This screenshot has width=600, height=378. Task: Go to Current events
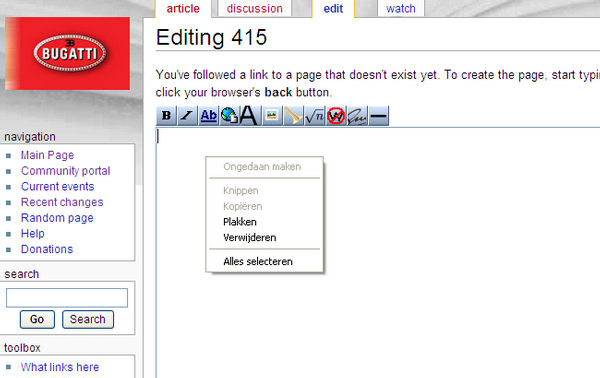coord(57,187)
